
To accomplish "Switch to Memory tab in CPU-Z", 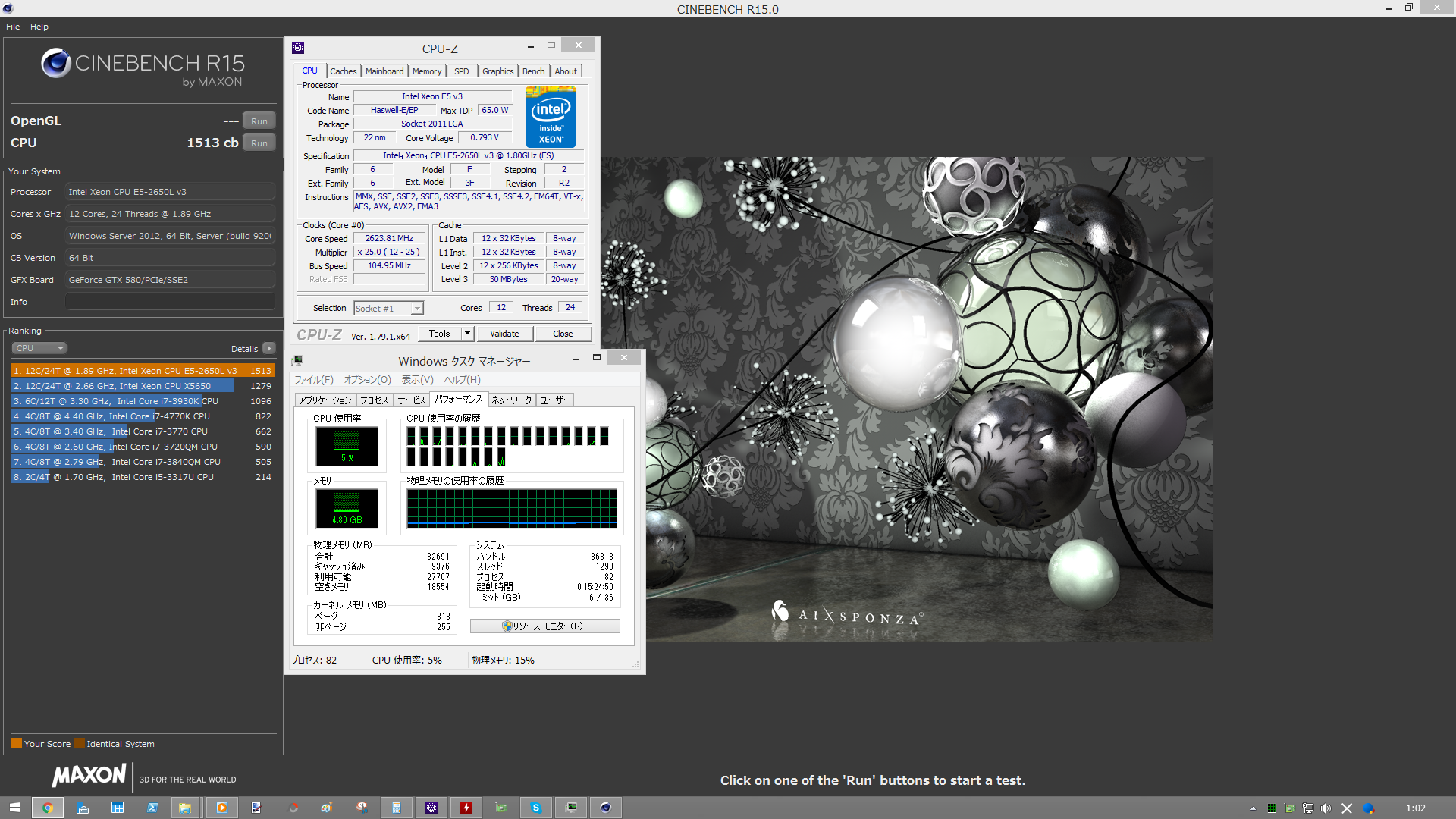I will point(427,71).
